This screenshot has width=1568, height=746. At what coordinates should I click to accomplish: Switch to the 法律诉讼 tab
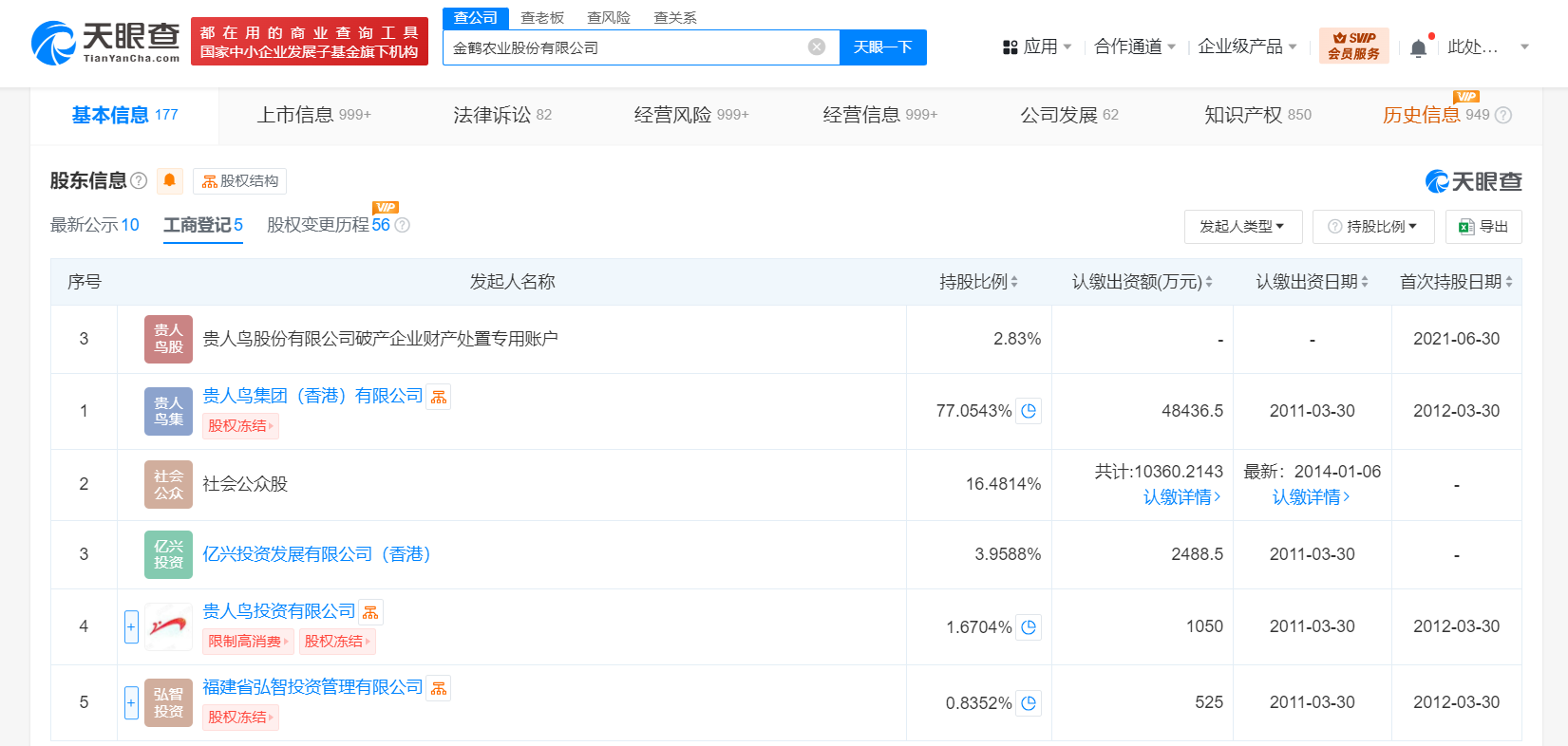501,115
